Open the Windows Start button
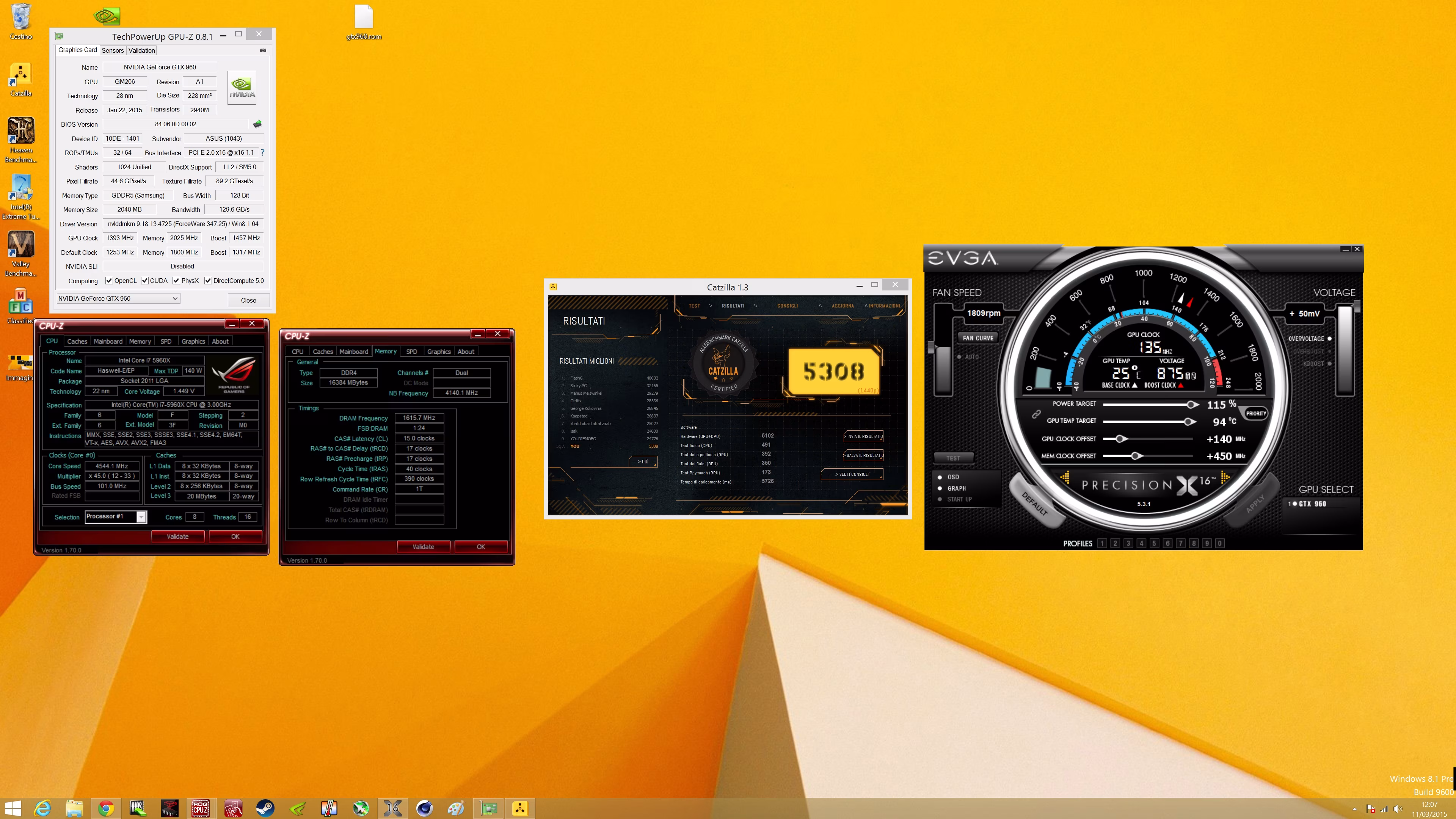 point(13,808)
